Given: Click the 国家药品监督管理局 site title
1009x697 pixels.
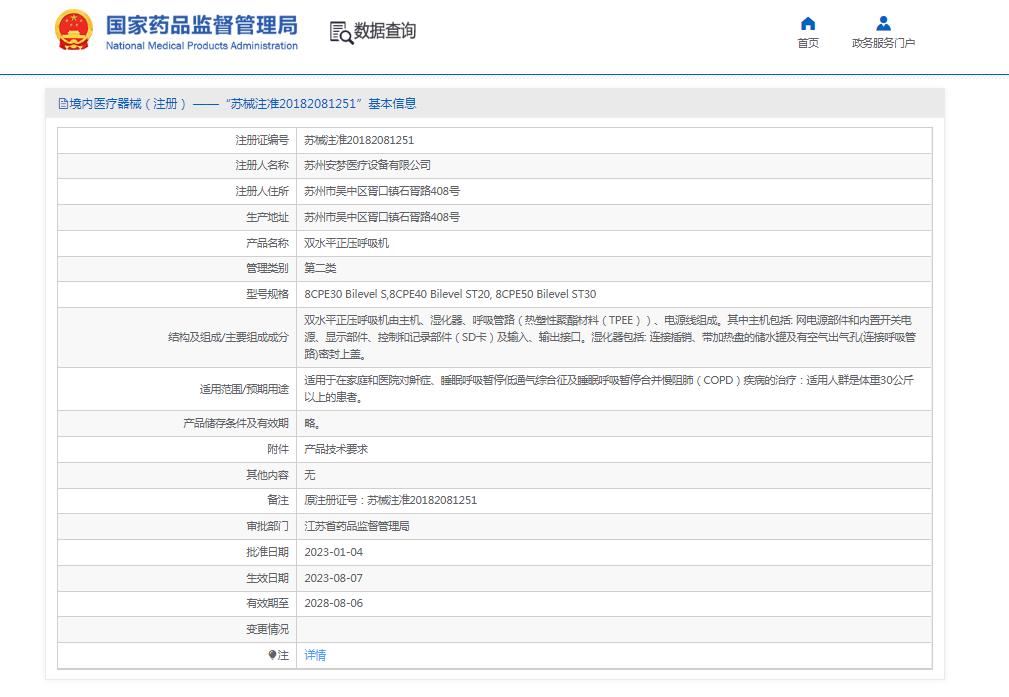Looking at the screenshot, I should (x=202, y=24).
